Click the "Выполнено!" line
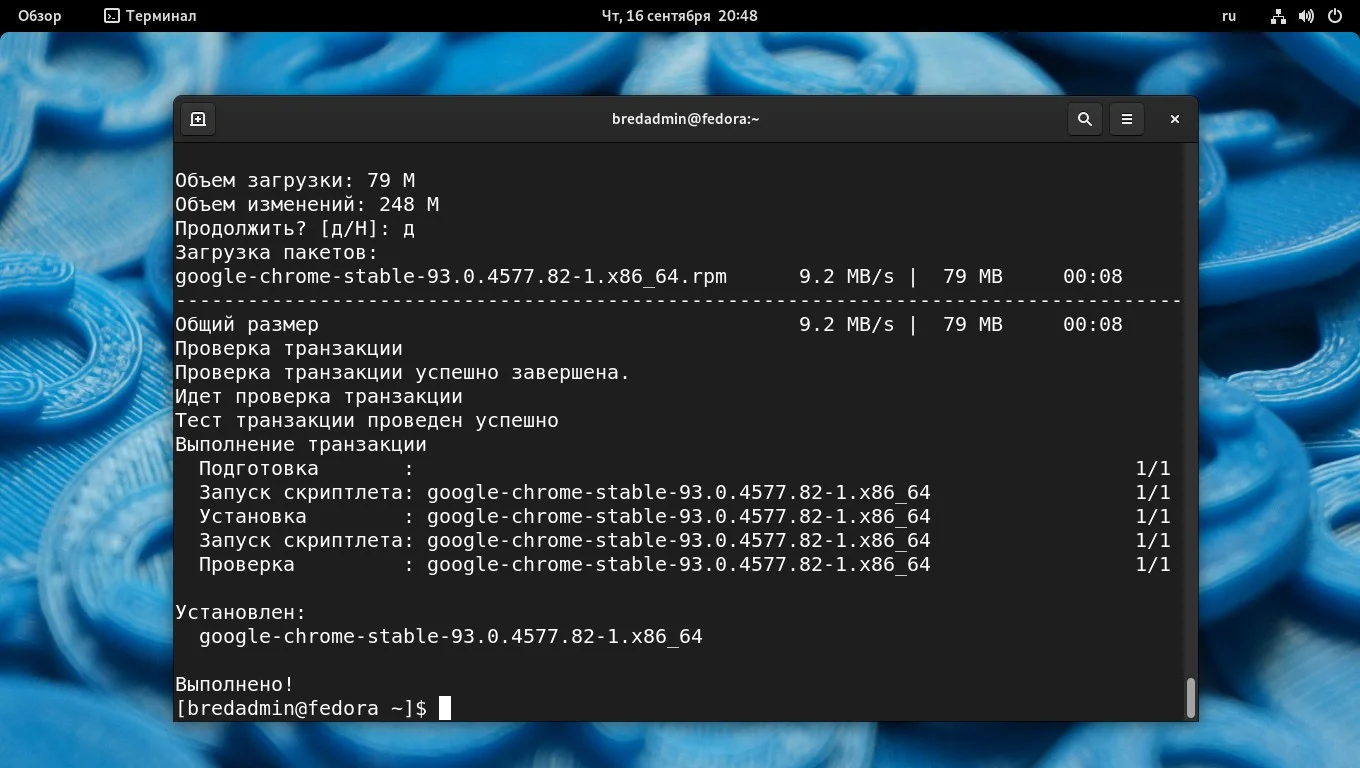Viewport: 1360px width, 768px height. click(x=235, y=684)
